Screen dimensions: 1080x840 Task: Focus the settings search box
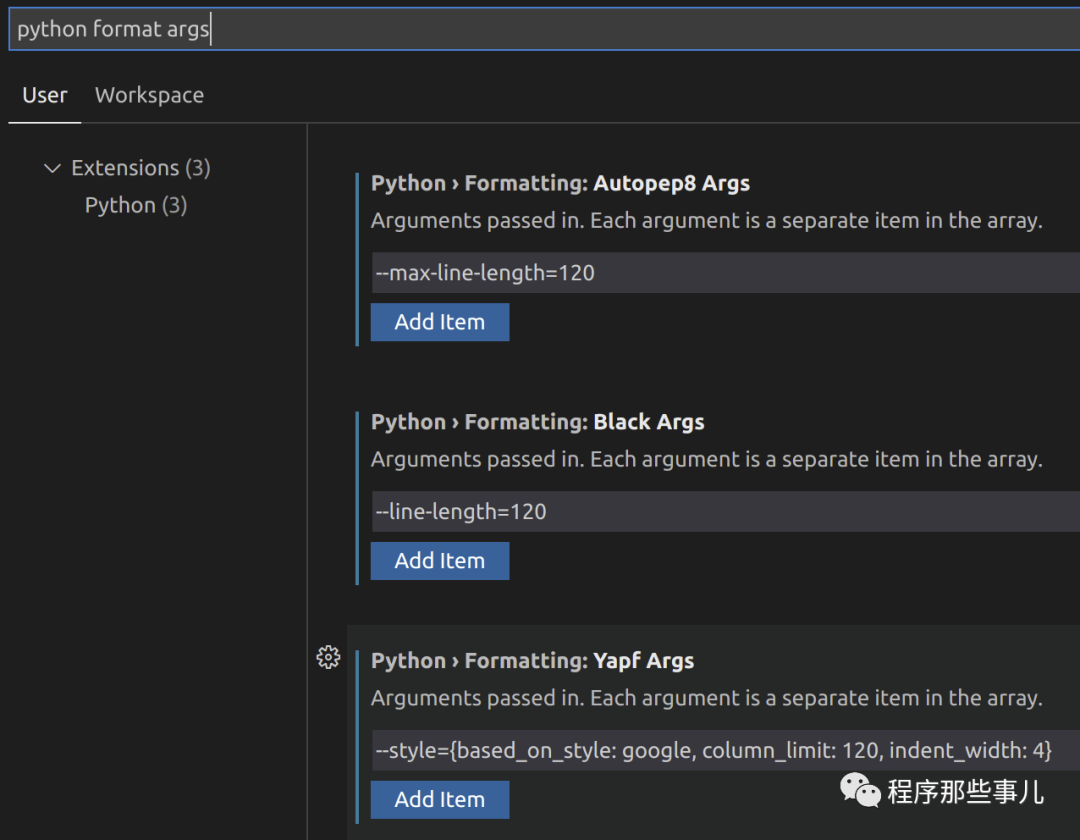coord(544,29)
